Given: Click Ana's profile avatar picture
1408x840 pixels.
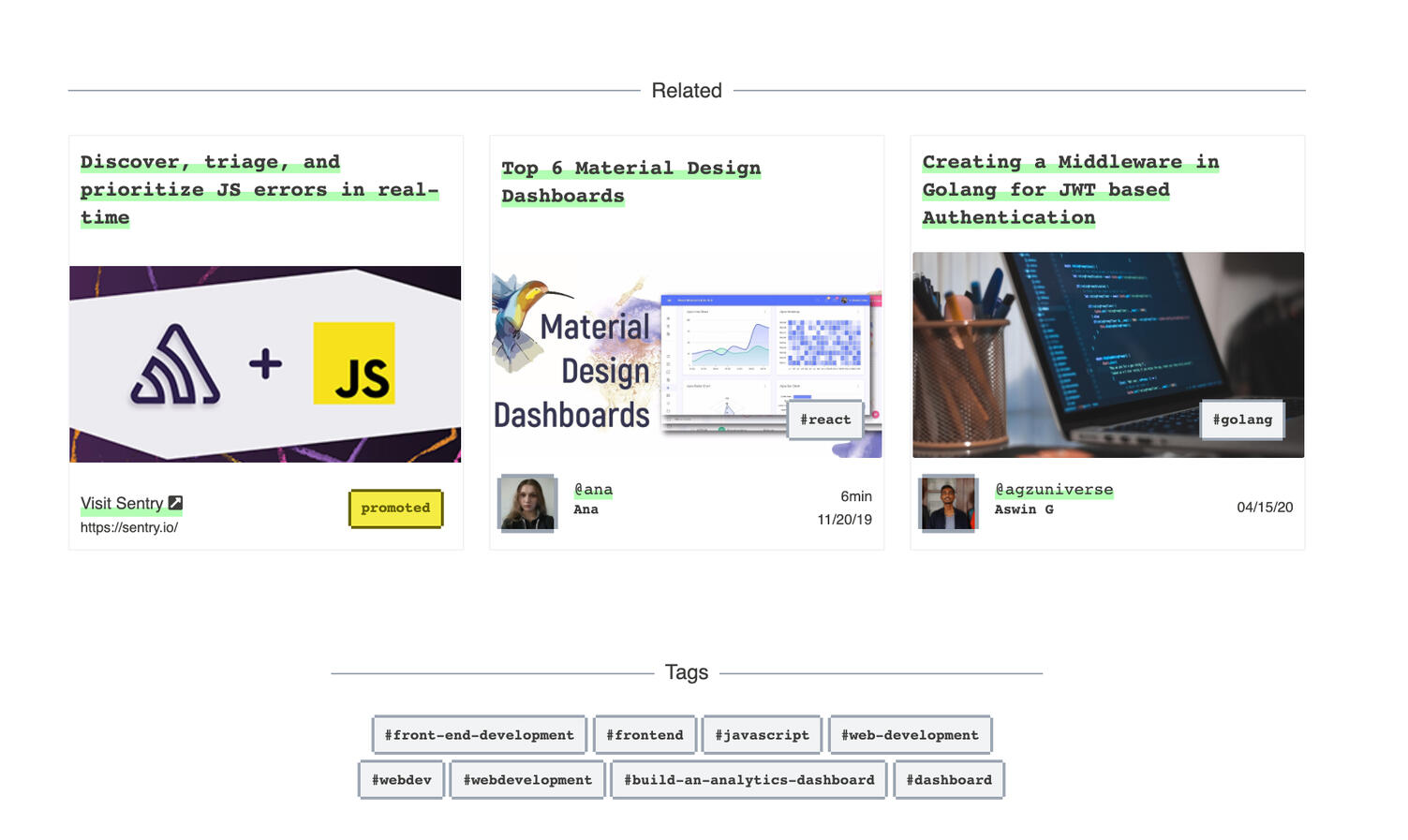Looking at the screenshot, I should coord(527,503).
